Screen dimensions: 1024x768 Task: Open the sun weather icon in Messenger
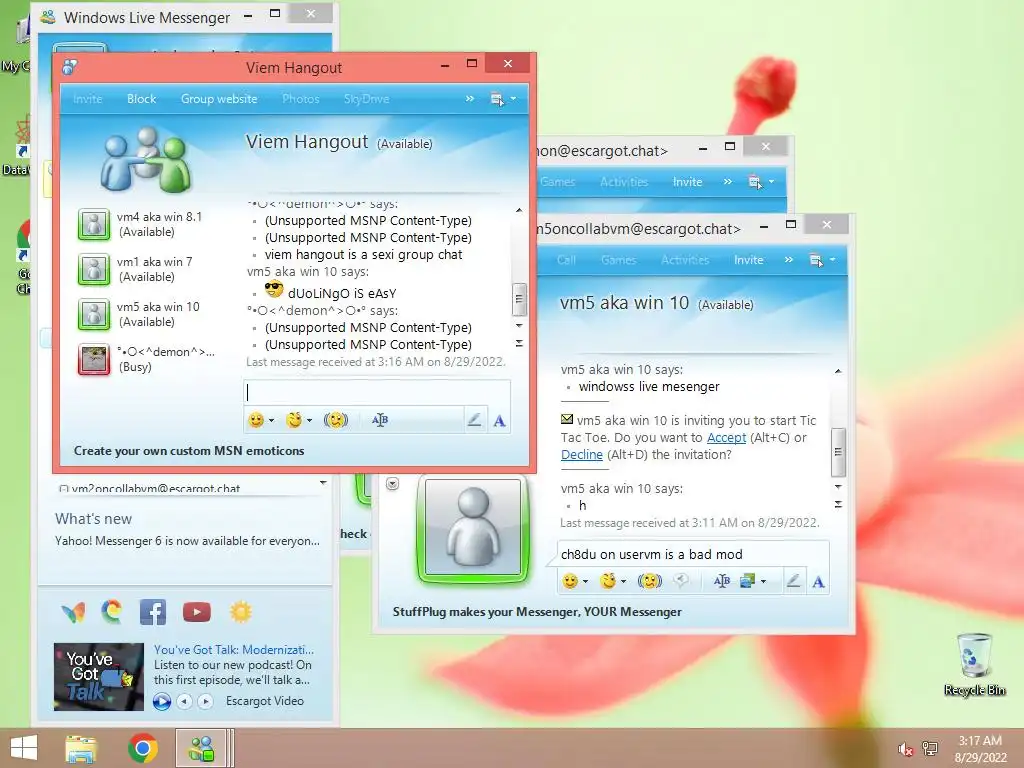click(x=240, y=612)
